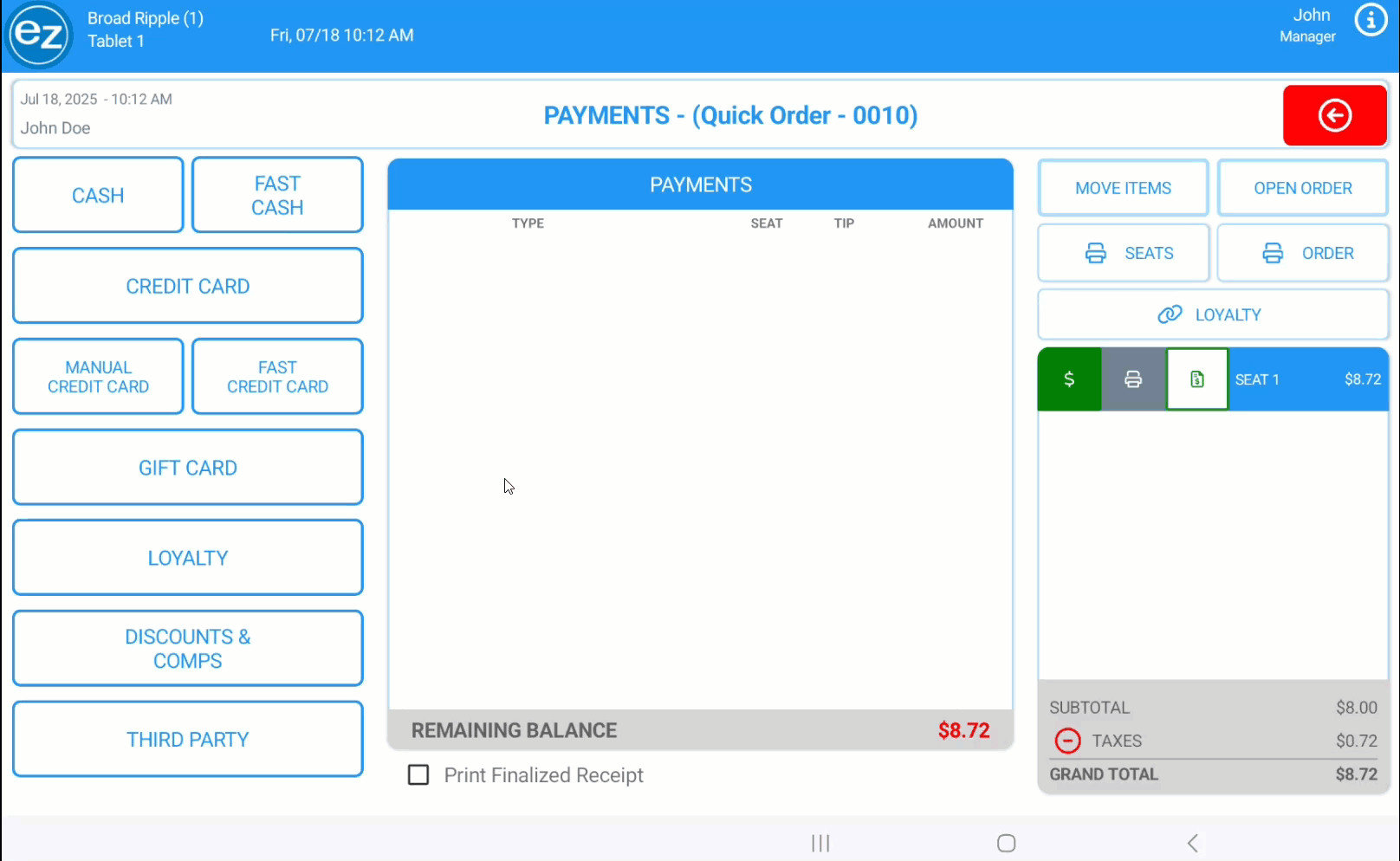Open DISCOUNTS & COMPS
The width and height of the screenshot is (1400, 861).
[188, 649]
